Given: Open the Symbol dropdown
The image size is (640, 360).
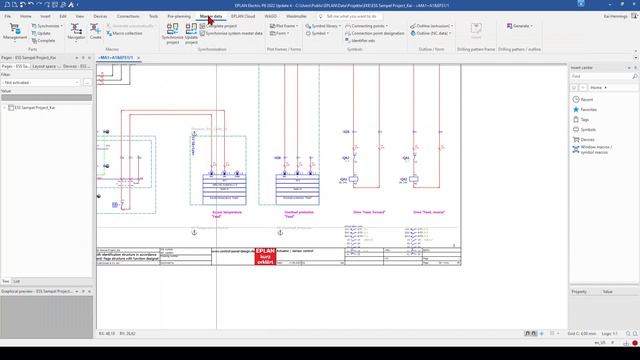Looking at the screenshot, I should coord(317,33).
